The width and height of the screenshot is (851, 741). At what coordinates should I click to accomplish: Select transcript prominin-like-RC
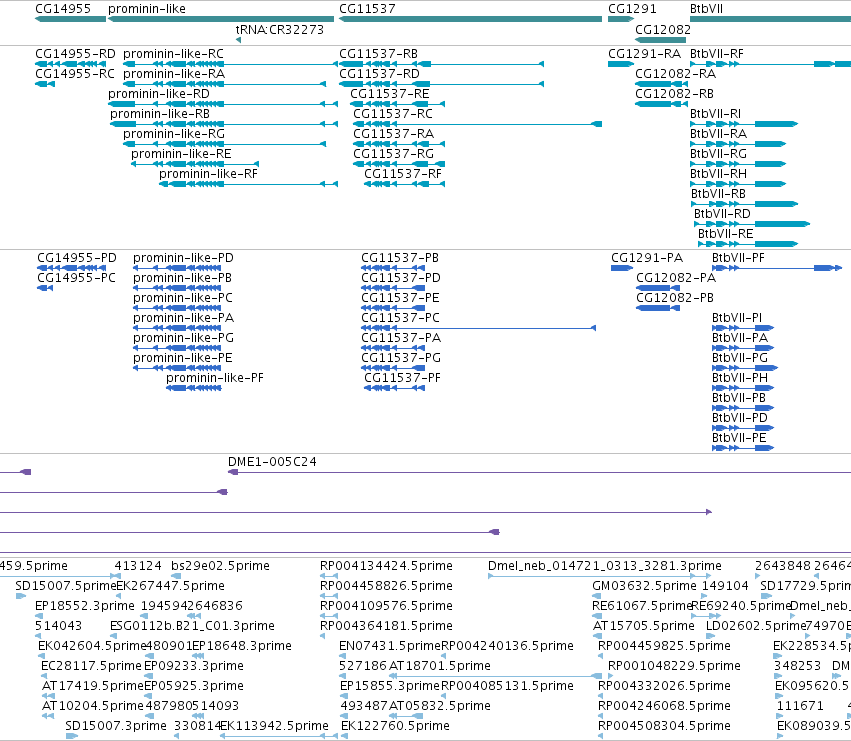(x=173, y=54)
